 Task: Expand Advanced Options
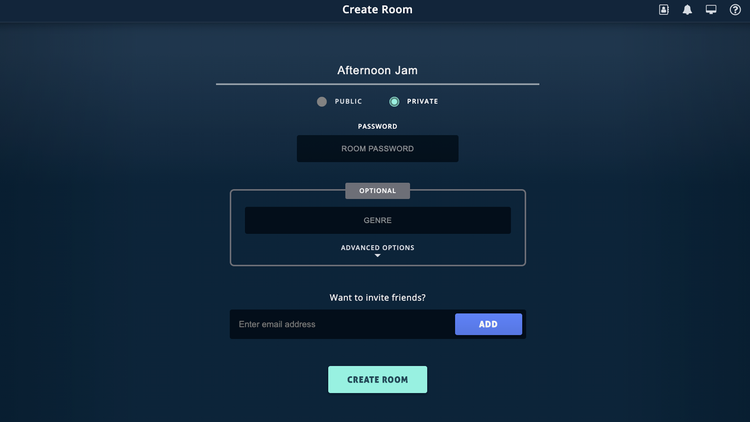(377, 248)
